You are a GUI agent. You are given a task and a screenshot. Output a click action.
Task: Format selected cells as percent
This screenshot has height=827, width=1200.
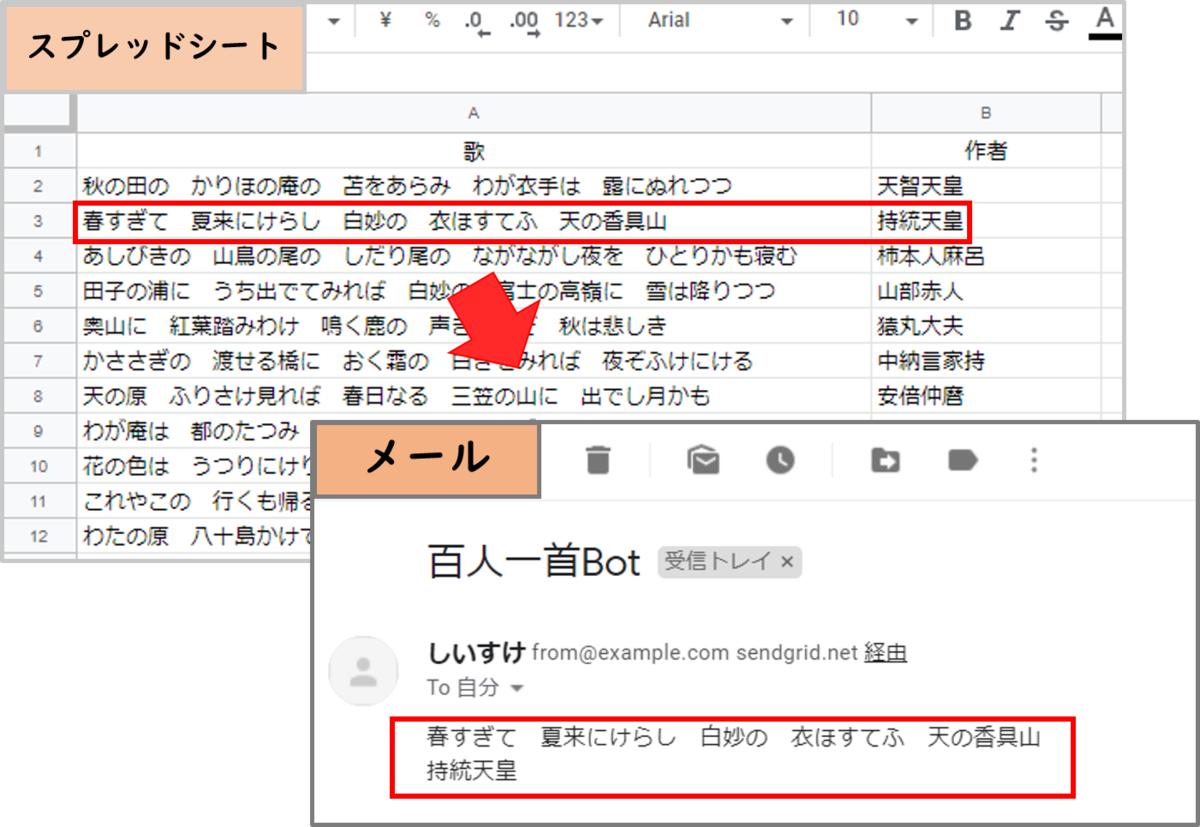[432, 21]
